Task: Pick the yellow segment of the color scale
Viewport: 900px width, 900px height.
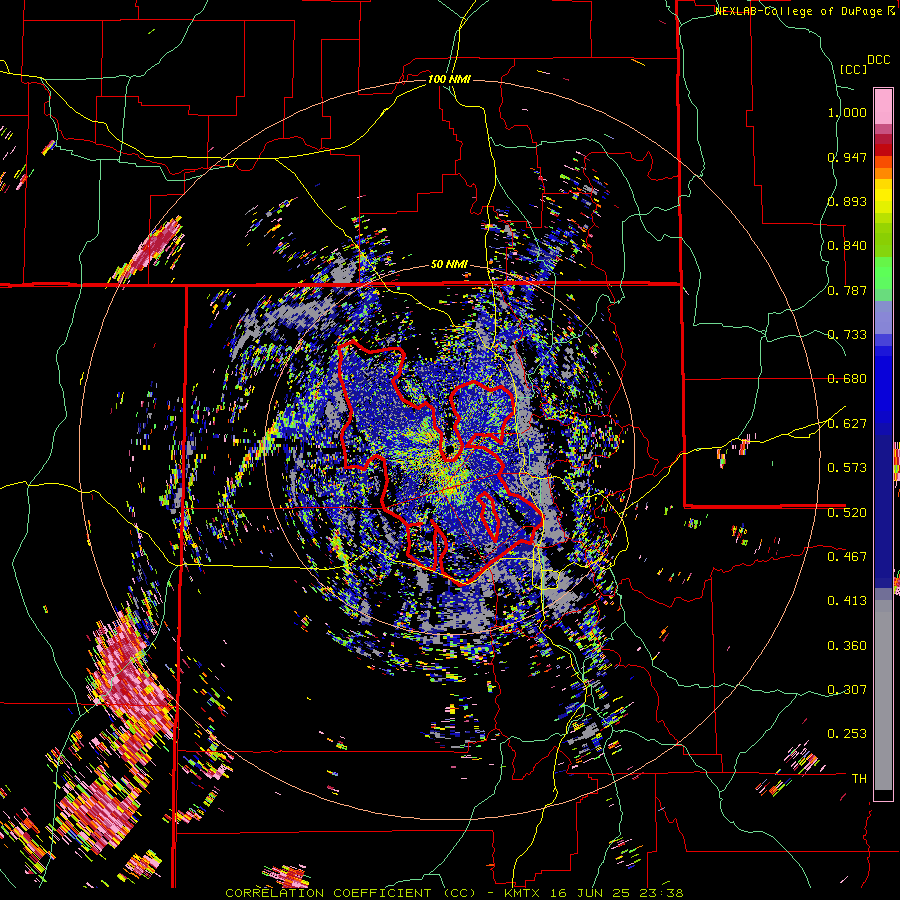Action: coord(883,196)
